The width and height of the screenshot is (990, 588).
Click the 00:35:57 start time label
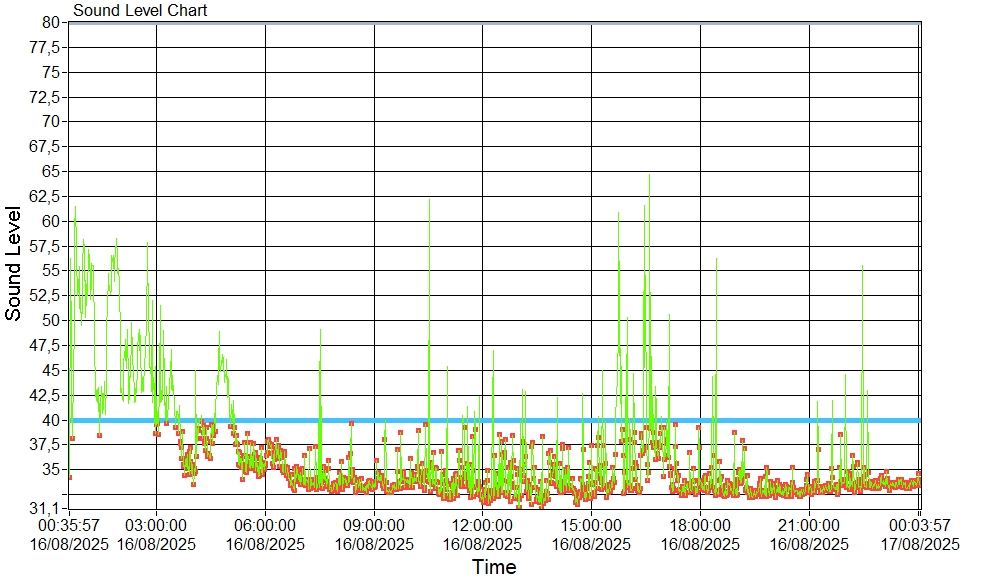click(69, 524)
